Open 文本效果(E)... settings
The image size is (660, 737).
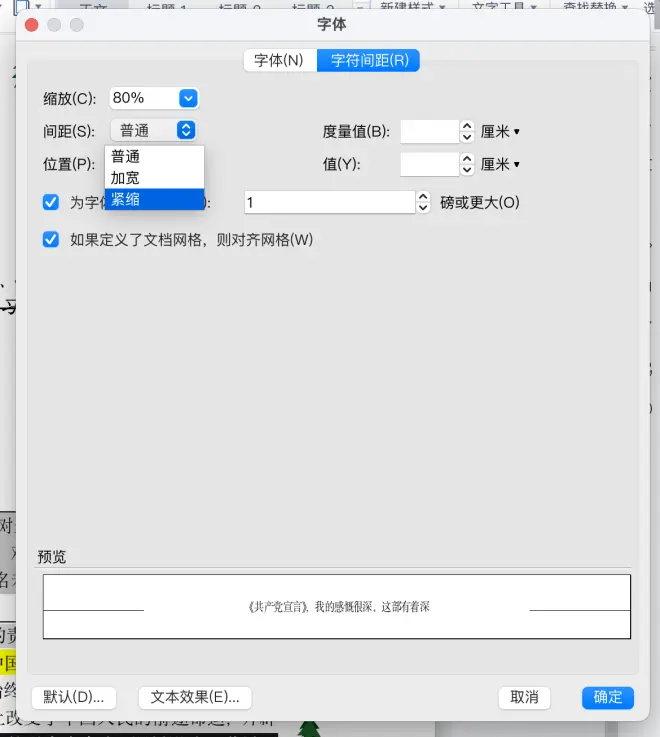pyautogui.click(x=195, y=697)
